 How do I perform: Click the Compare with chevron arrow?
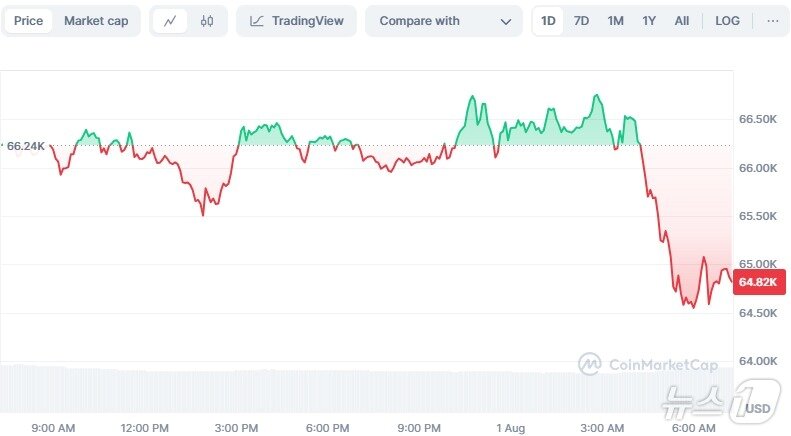(x=505, y=21)
